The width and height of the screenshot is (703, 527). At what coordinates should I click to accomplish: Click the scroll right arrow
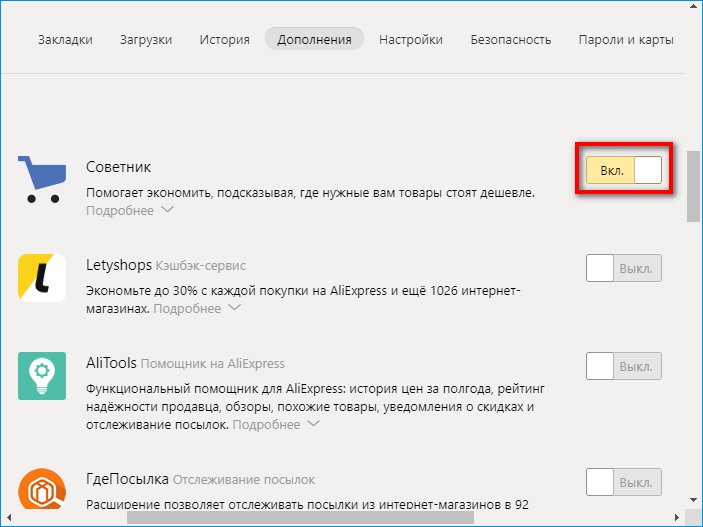click(x=678, y=518)
